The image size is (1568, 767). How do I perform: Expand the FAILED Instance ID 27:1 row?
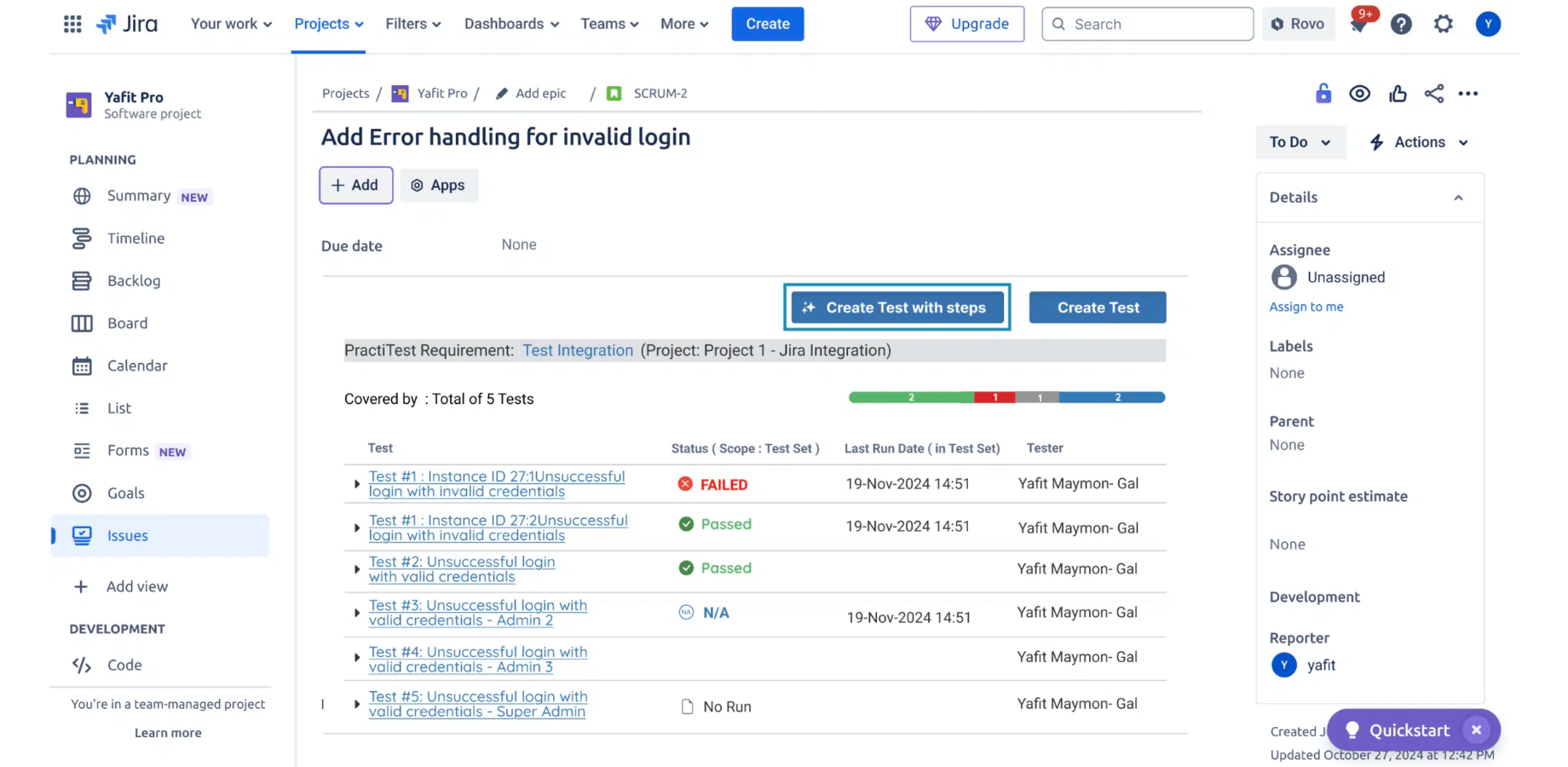[357, 484]
